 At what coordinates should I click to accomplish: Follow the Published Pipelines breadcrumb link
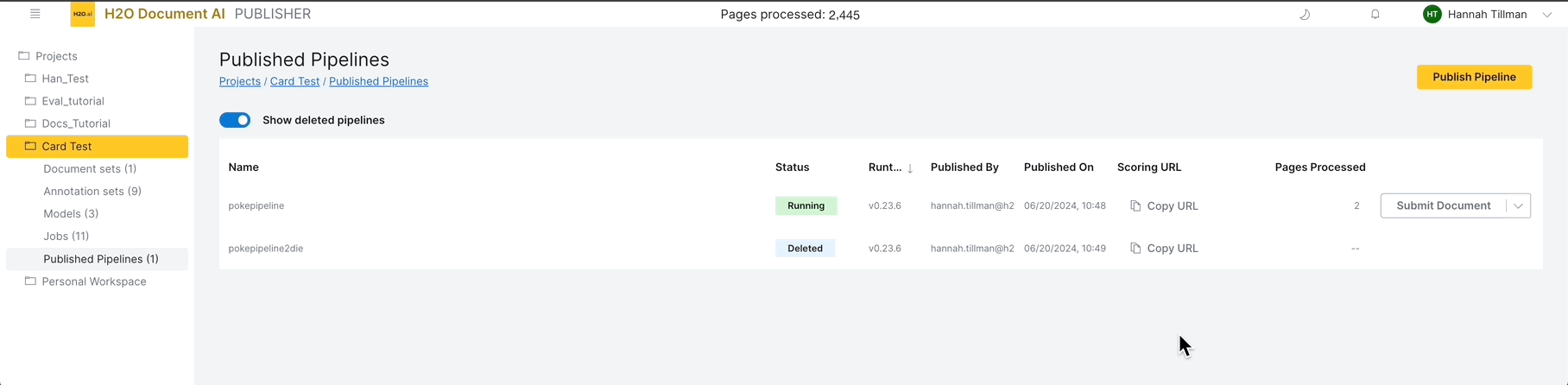tap(378, 81)
